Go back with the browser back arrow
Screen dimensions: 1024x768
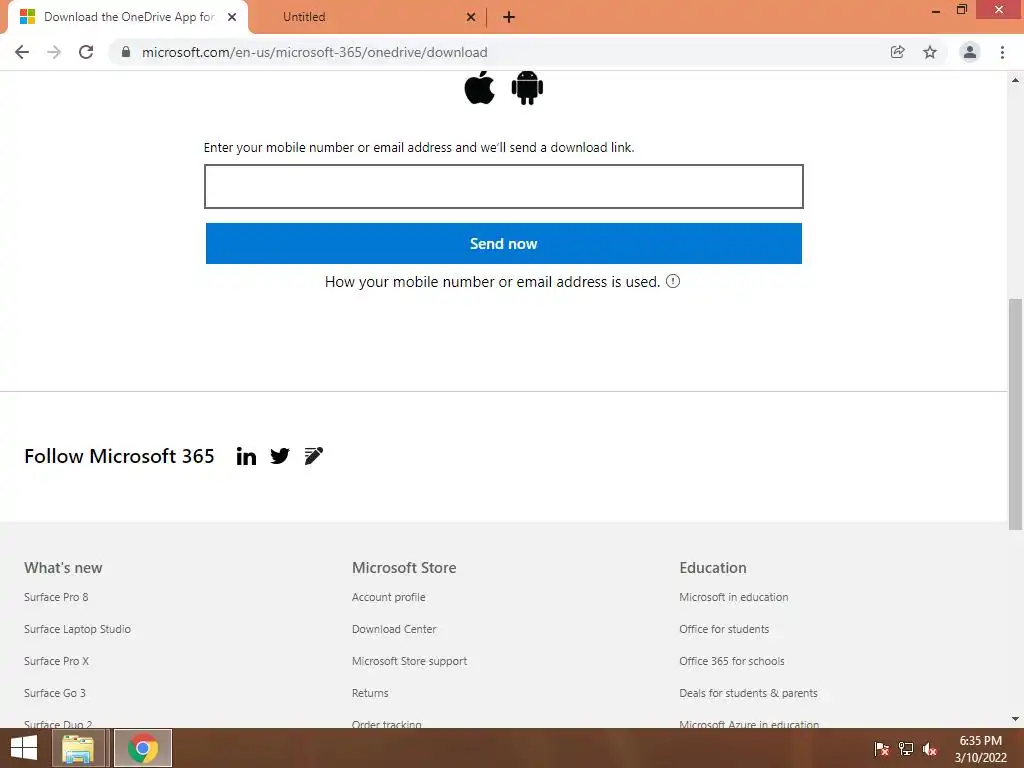tap(22, 52)
